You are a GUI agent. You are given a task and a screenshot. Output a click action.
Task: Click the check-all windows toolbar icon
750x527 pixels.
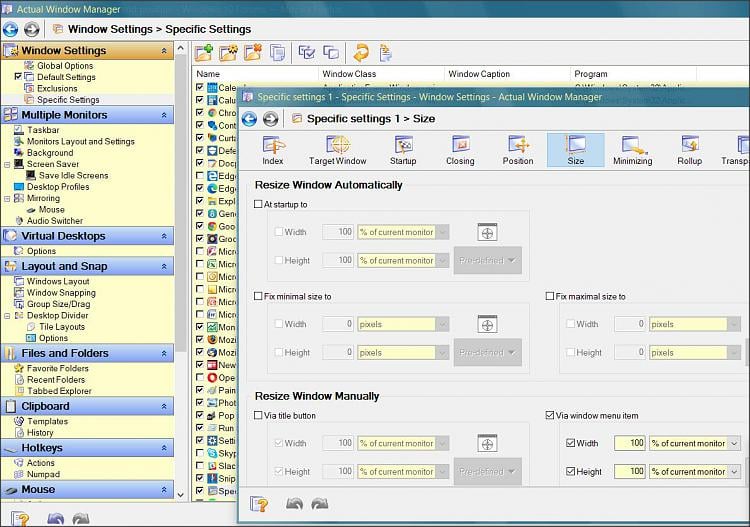point(306,53)
